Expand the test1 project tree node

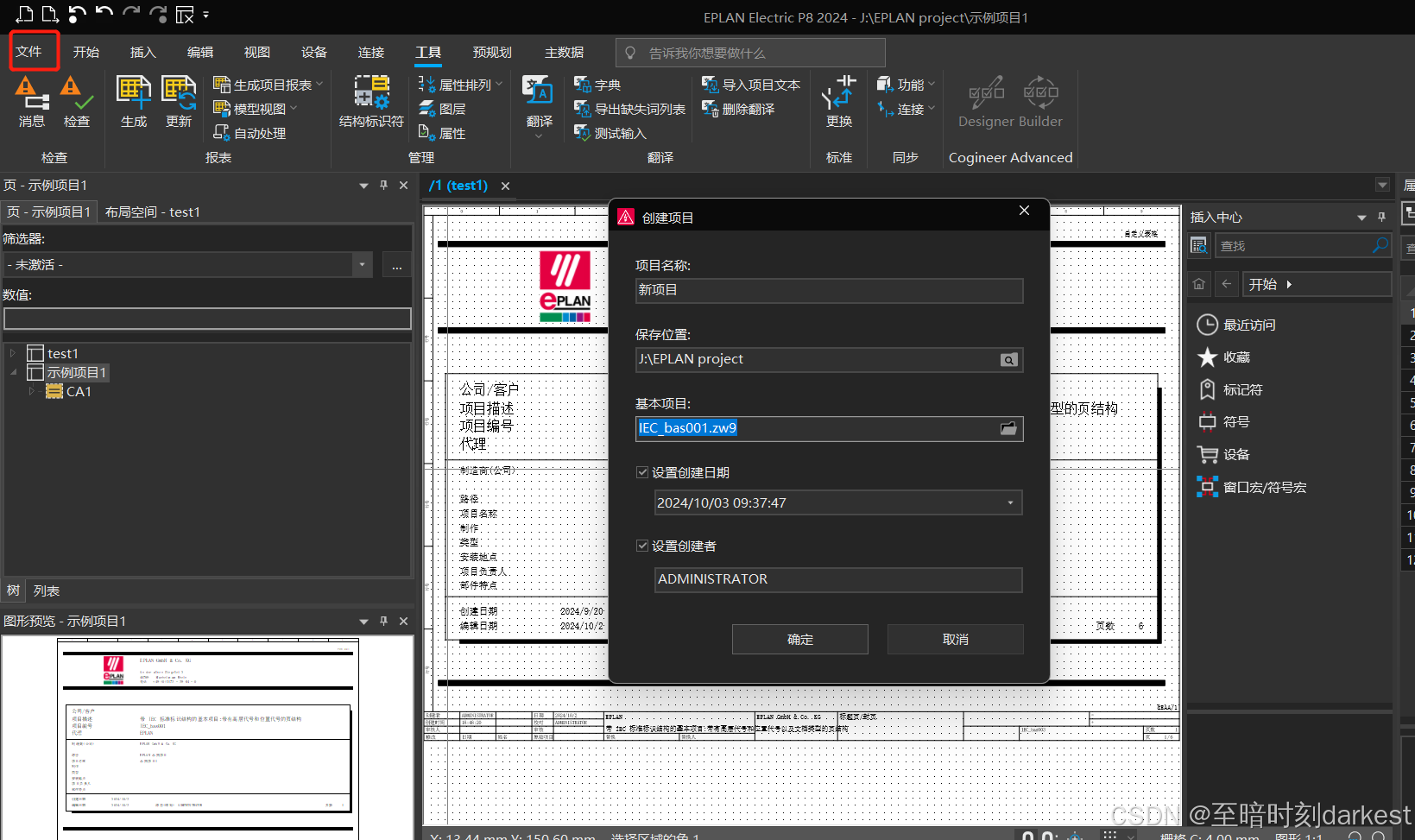(x=13, y=353)
